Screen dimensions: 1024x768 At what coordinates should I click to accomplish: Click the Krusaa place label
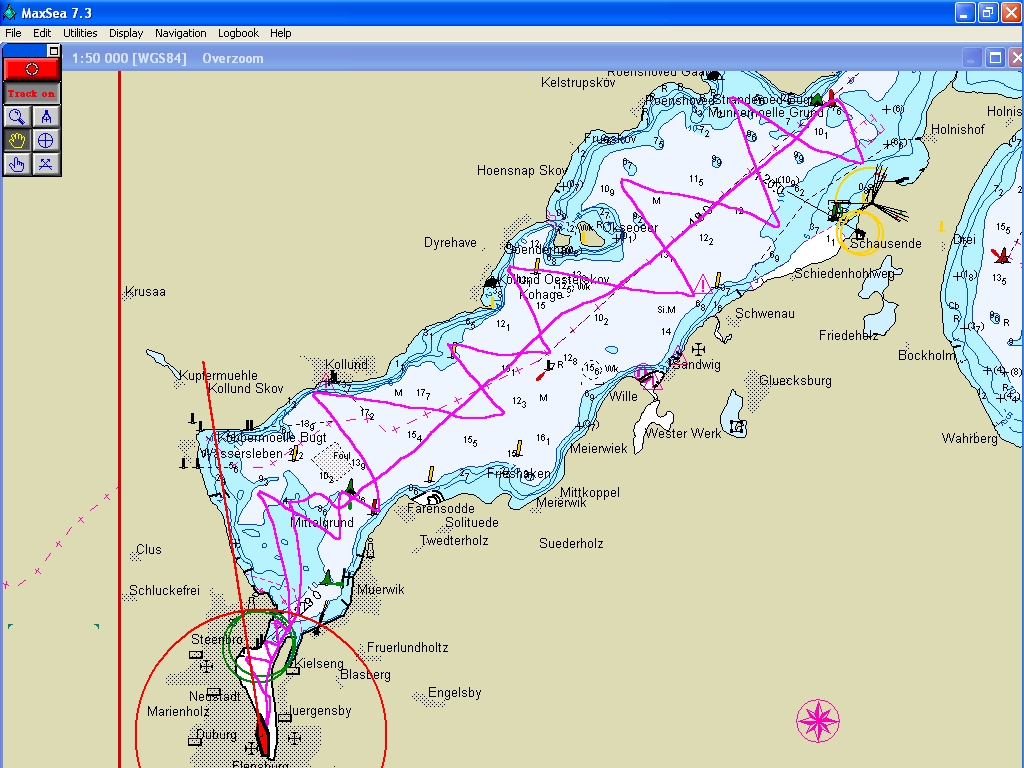145,291
